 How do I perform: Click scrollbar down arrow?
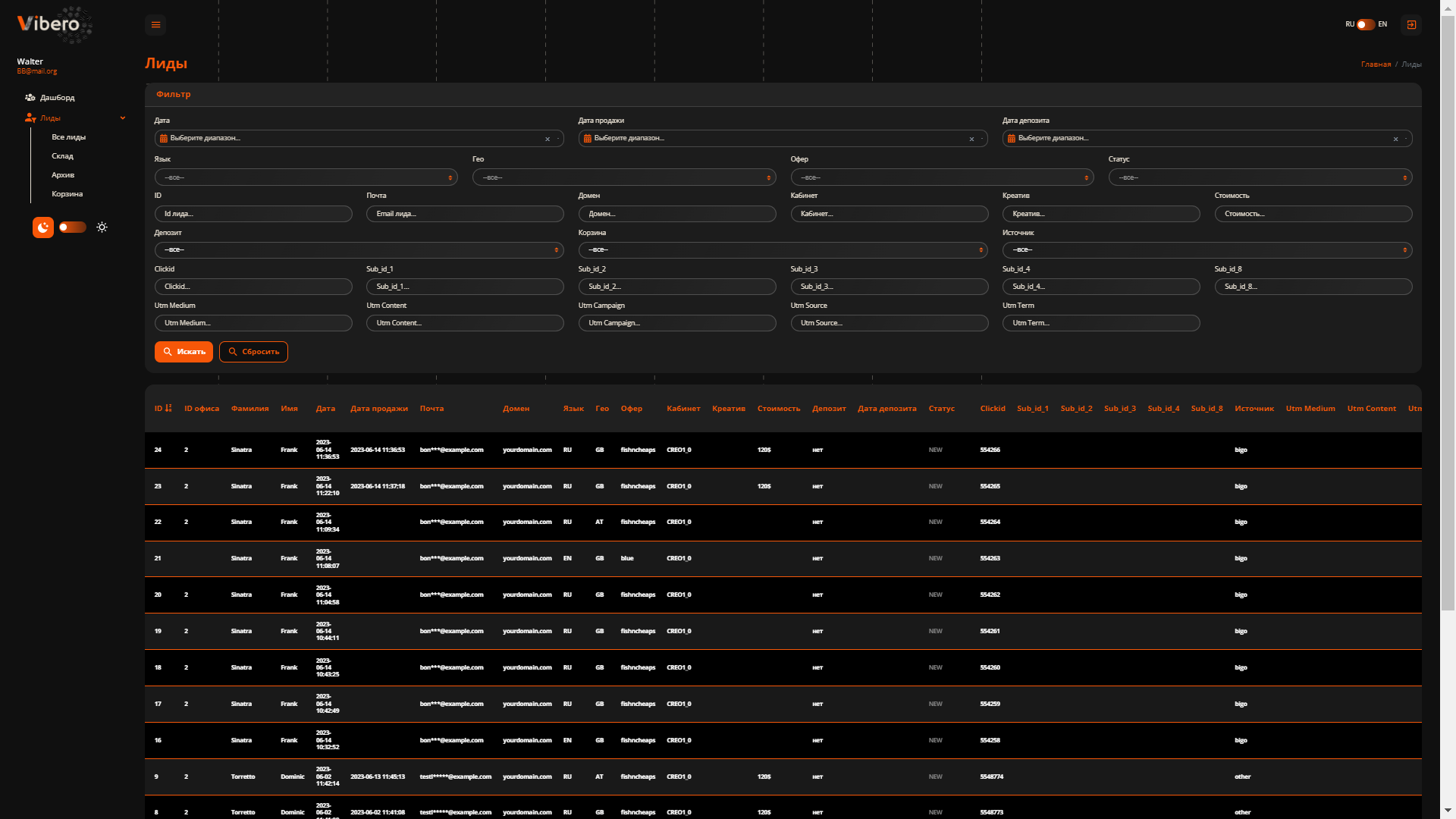1448,812
